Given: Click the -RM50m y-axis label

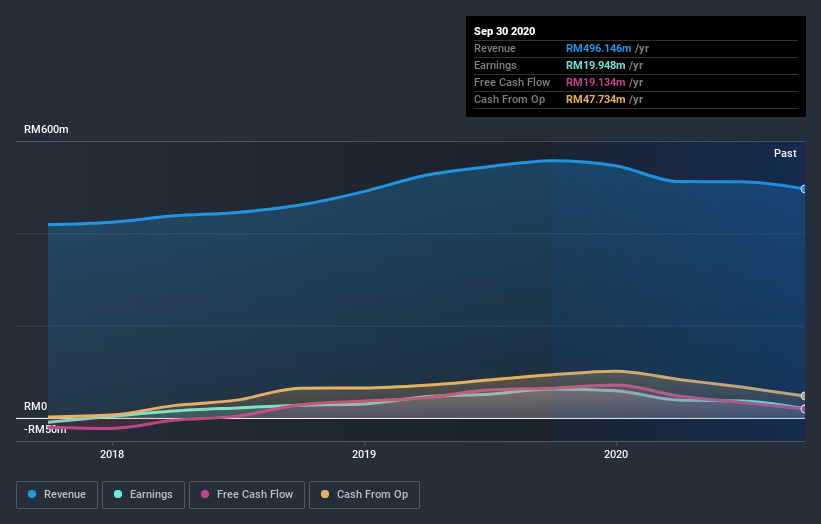Looking at the screenshot, I should click(x=45, y=430).
